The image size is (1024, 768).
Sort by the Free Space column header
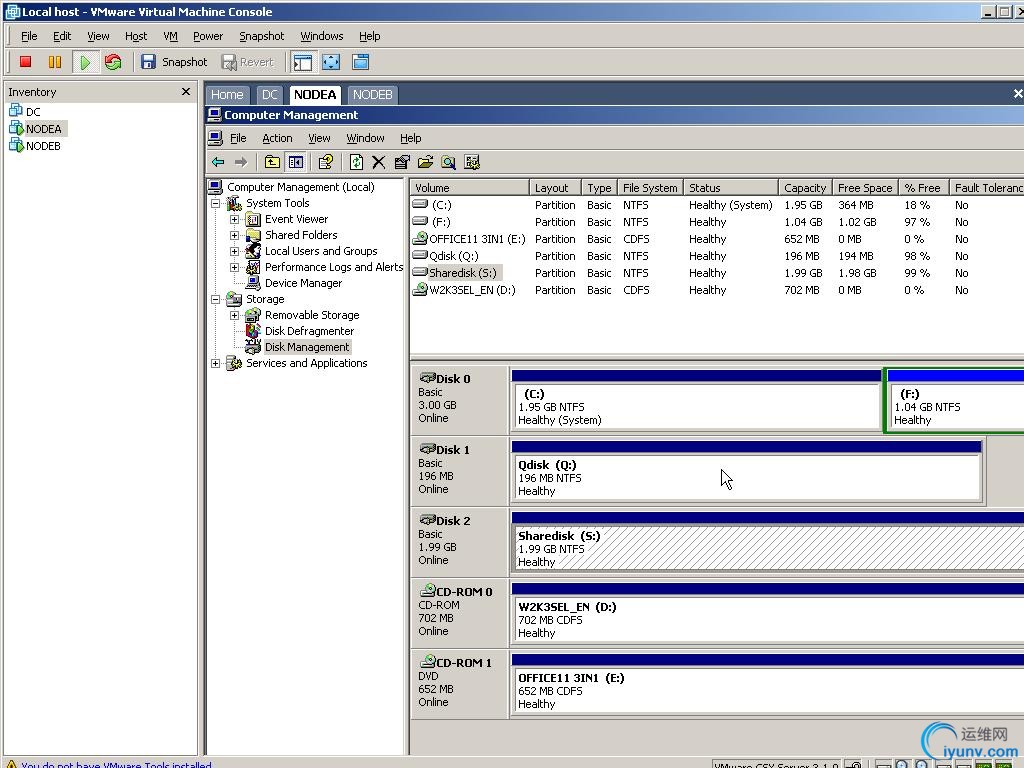tap(865, 187)
